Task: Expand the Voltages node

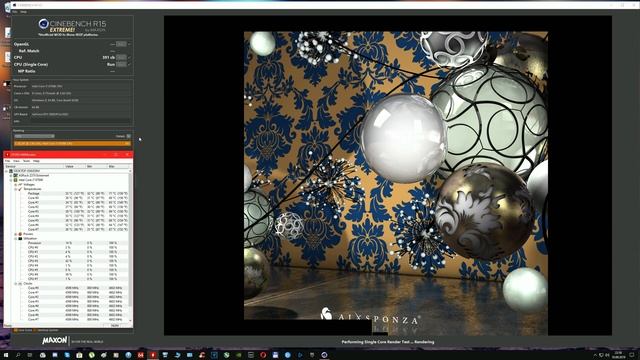Action: click(x=16, y=184)
